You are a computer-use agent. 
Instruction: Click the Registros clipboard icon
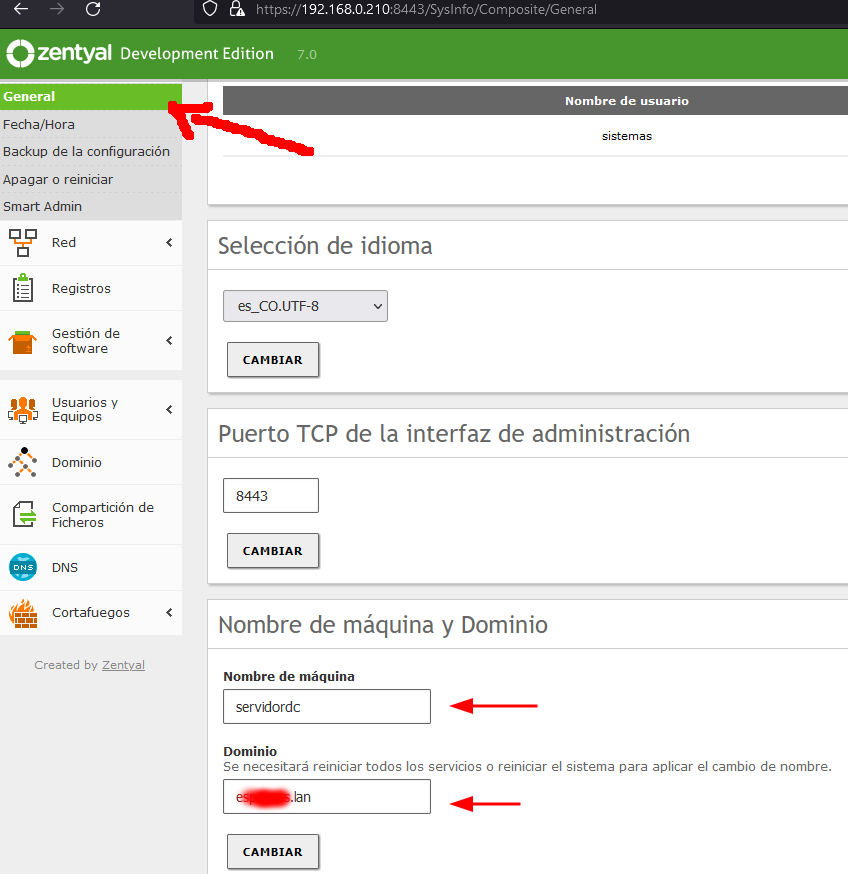tap(23, 288)
